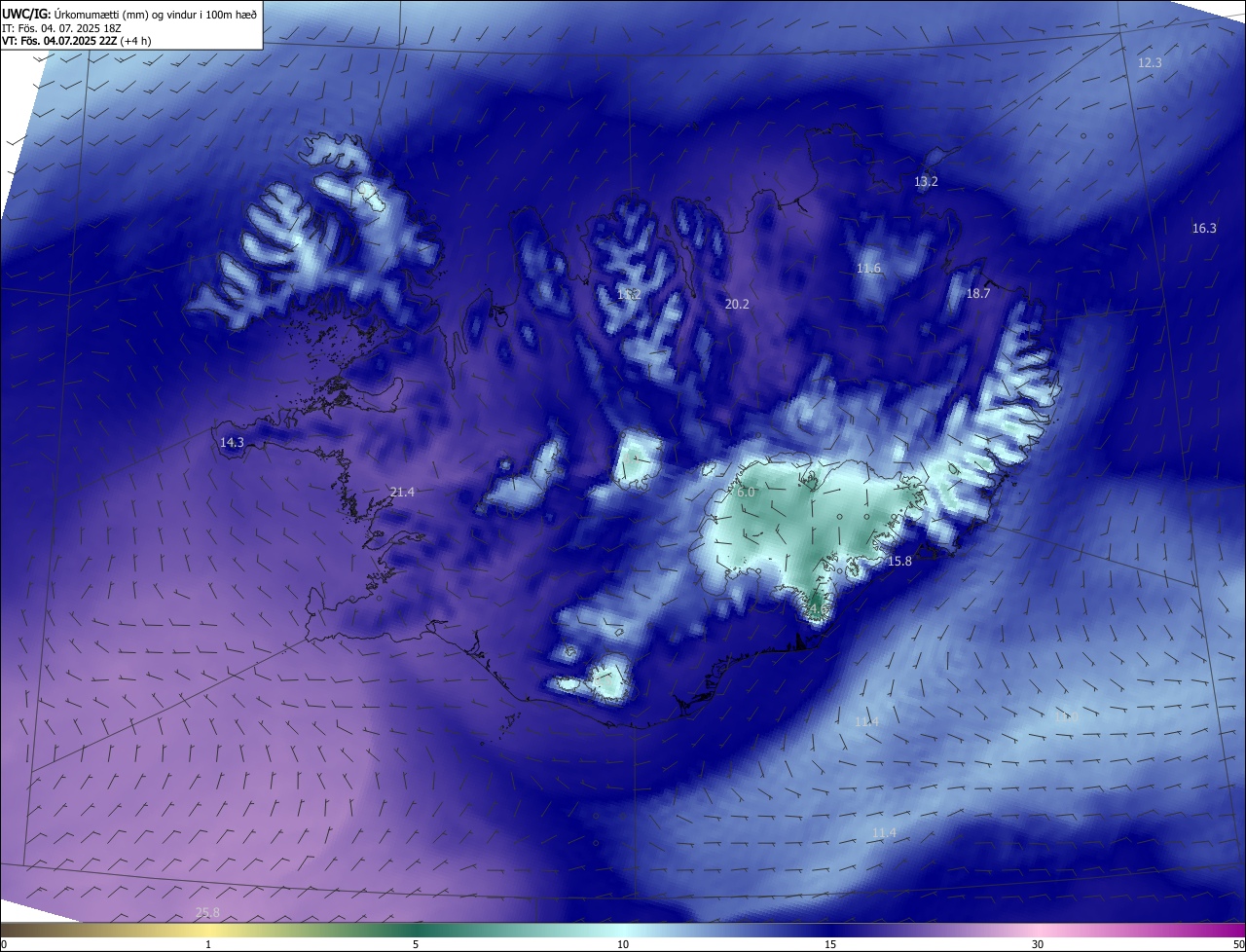
Task: Click the 12.3 value label on the map
Action: (1150, 62)
